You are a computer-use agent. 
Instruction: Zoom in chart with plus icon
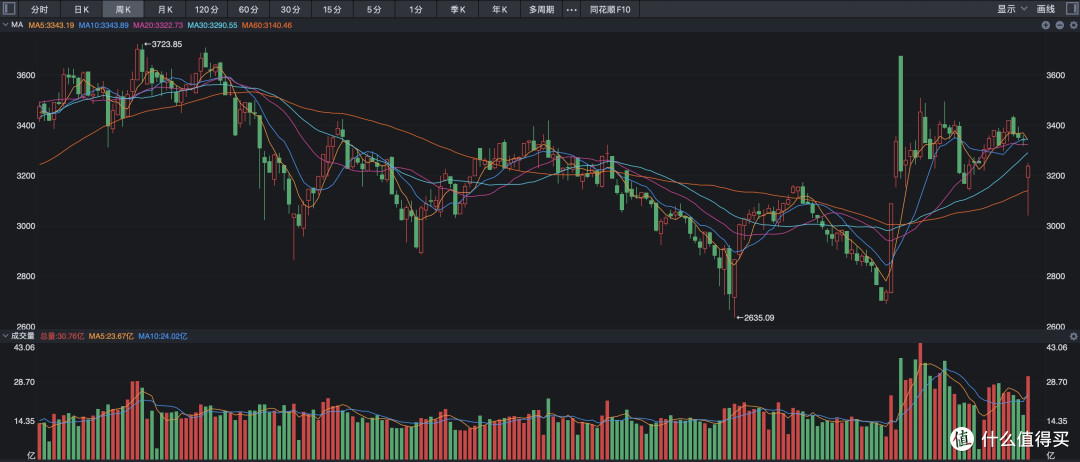[1046, 25]
